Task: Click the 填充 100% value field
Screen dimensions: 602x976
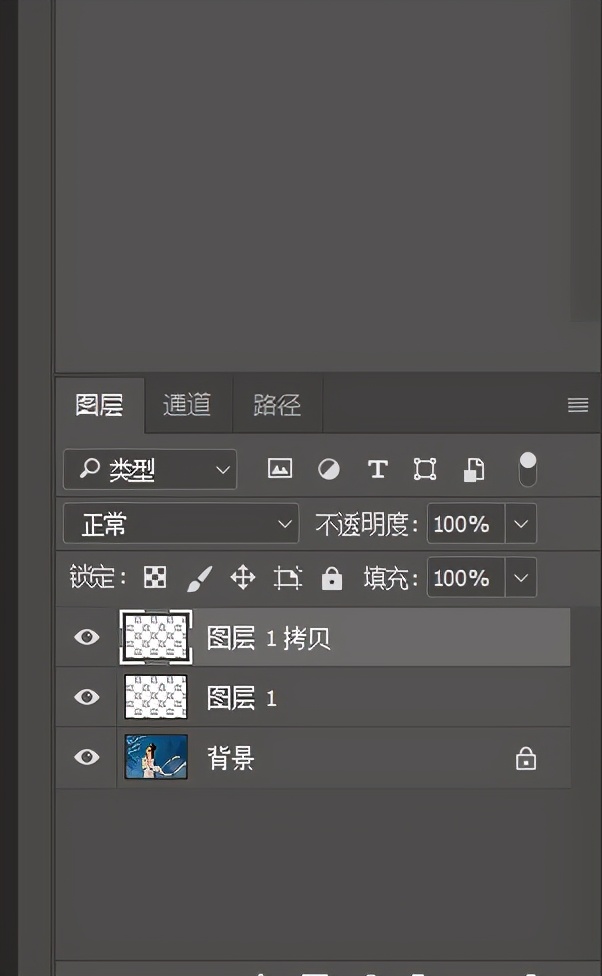Action: point(466,578)
